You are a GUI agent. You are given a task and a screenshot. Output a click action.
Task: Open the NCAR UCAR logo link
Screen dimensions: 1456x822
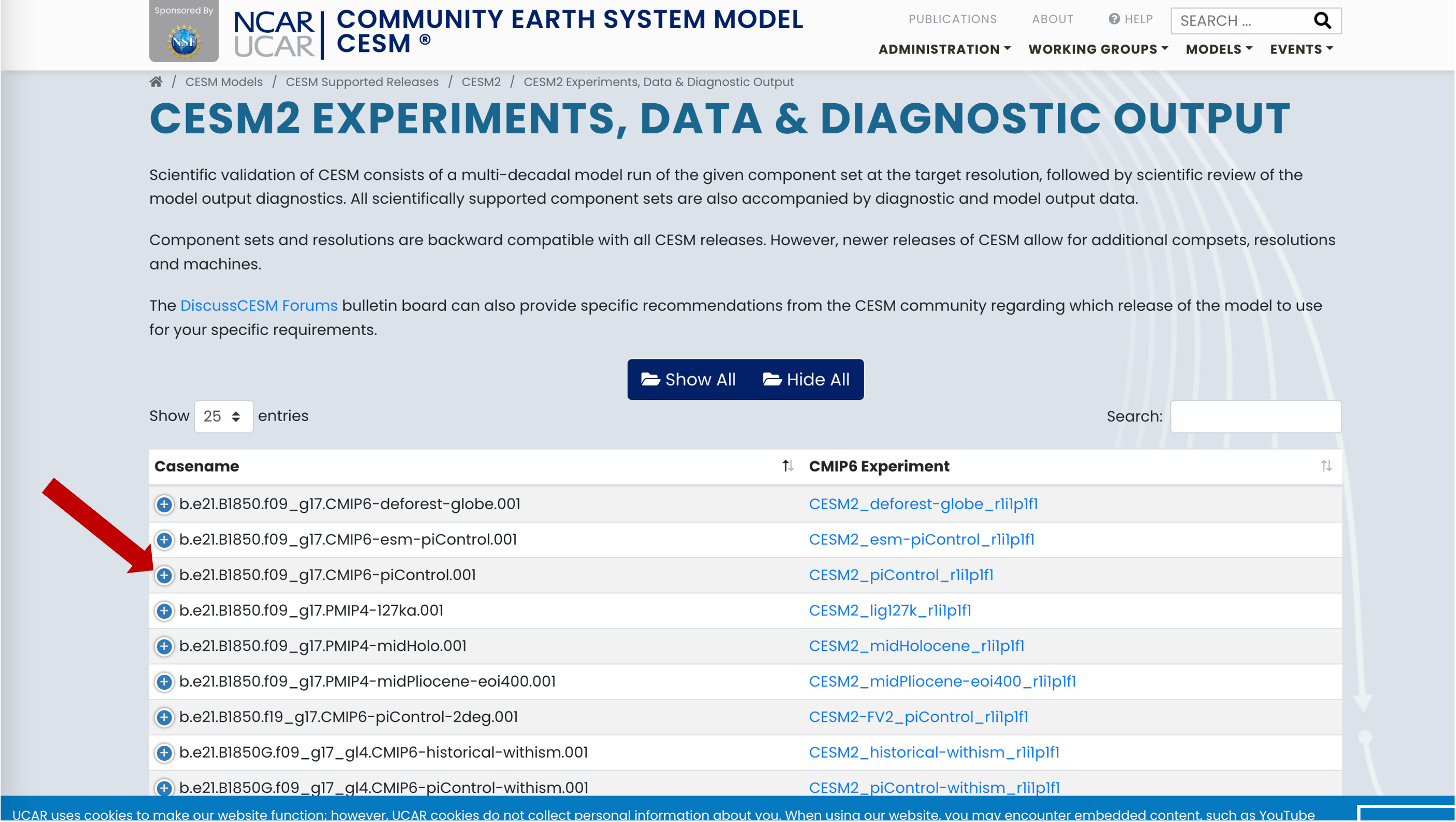[x=274, y=34]
